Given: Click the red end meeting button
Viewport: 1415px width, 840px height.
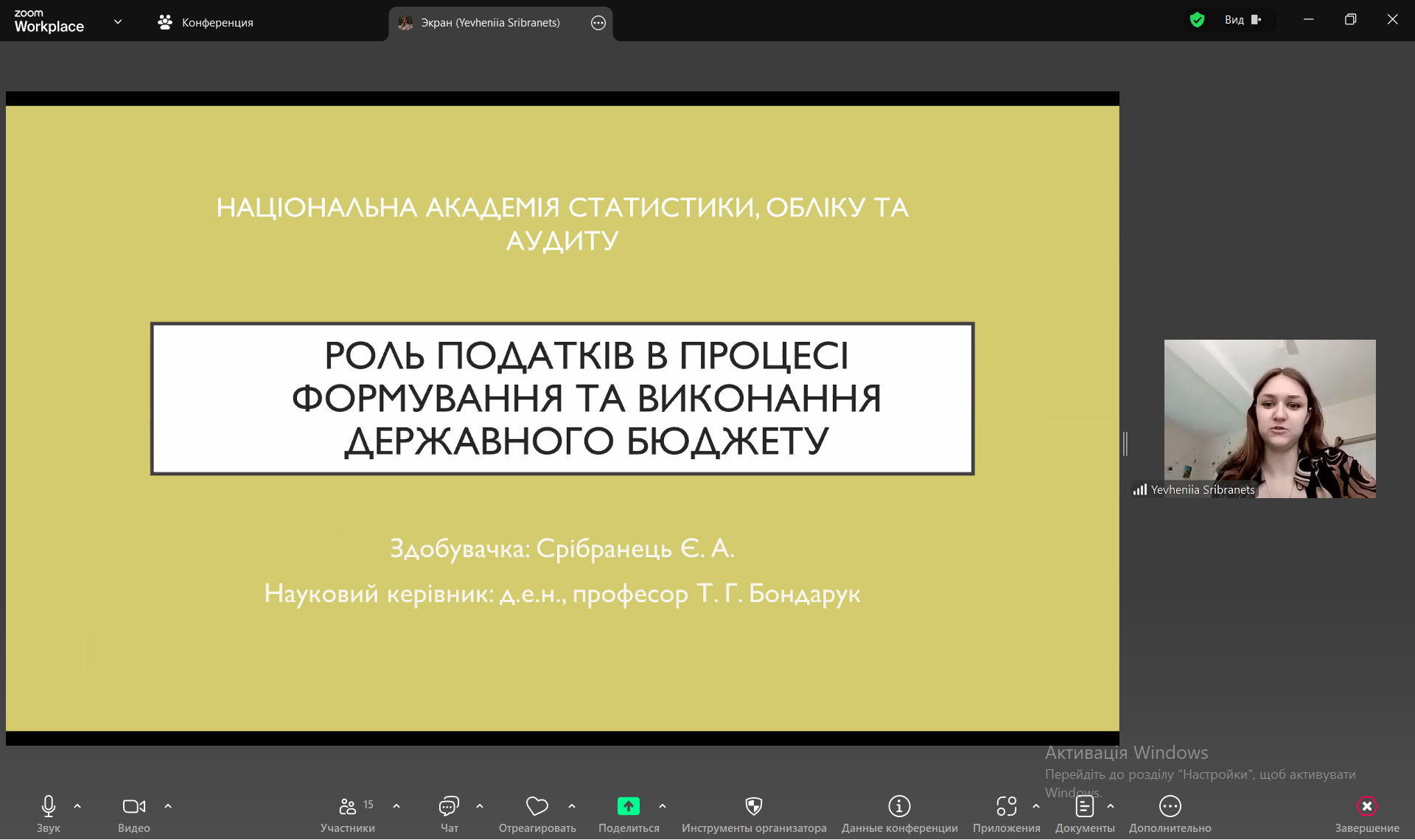Looking at the screenshot, I should point(1366,806).
